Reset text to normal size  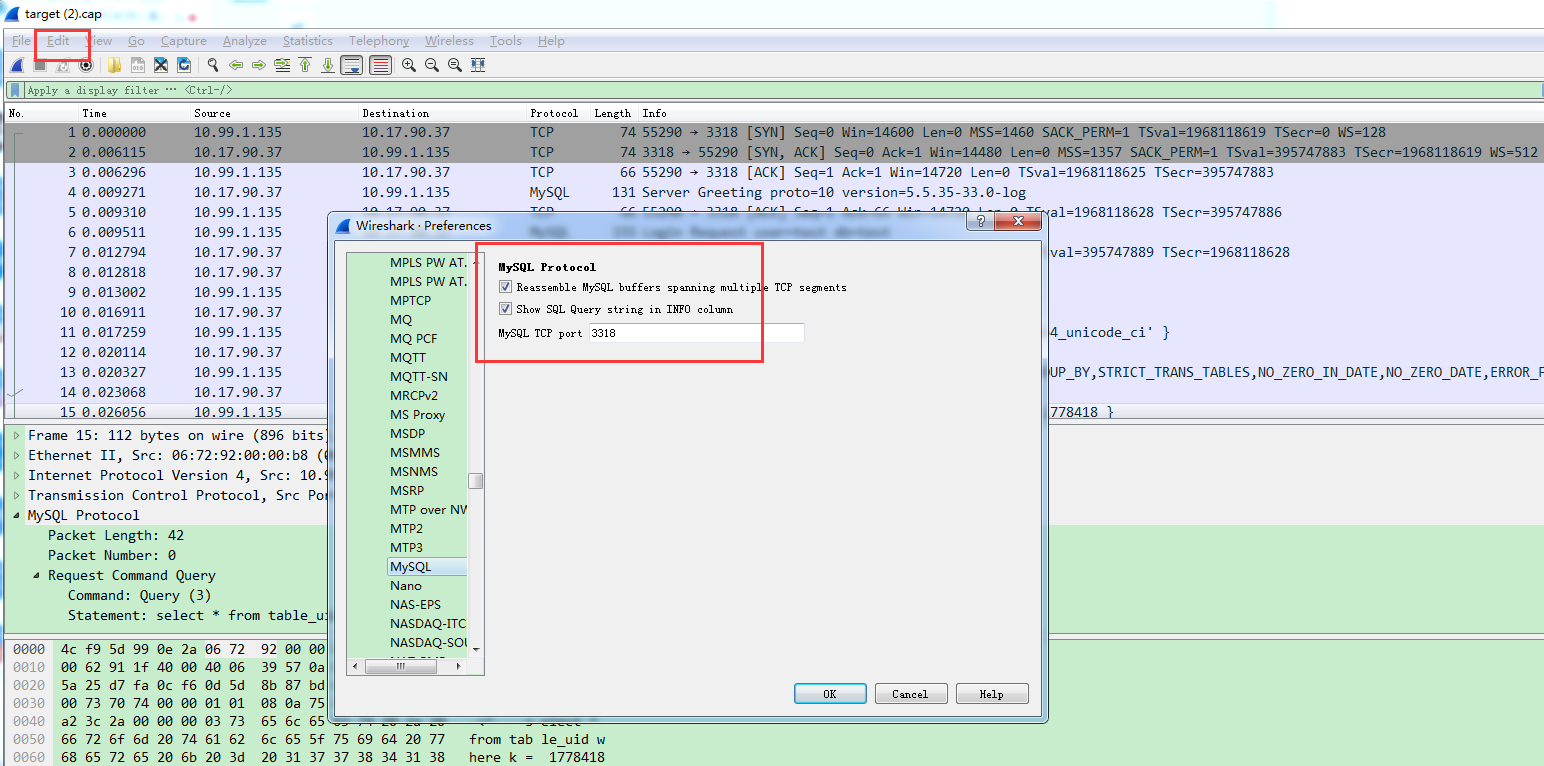click(455, 65)
